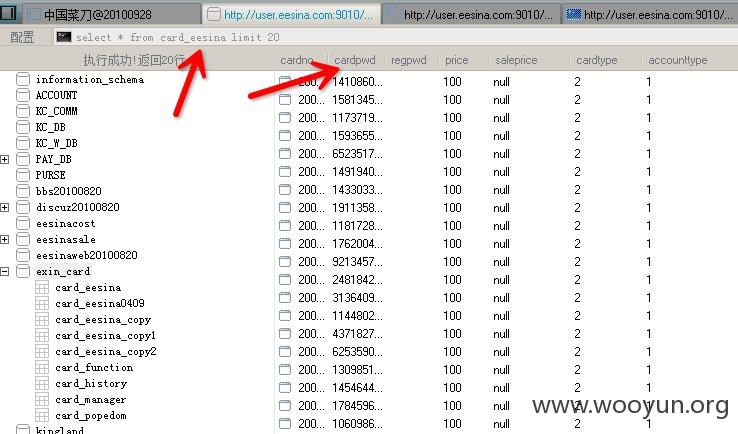Click the row icon for cardpwd 1581345...
This screenshot has width=738, height=434.
coord(285,99)
